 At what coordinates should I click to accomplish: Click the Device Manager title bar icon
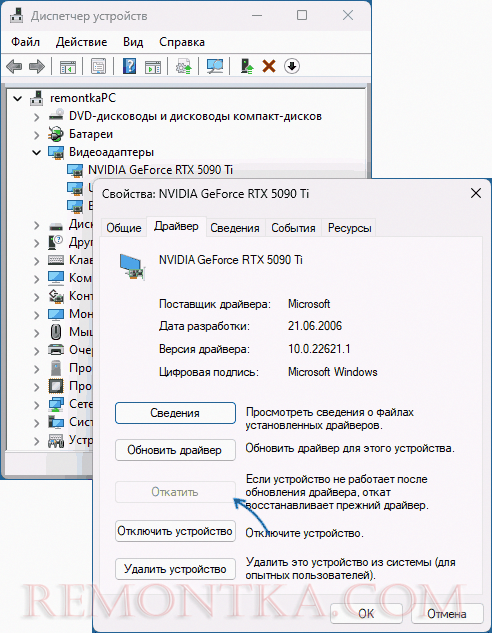tap(16, 15)
